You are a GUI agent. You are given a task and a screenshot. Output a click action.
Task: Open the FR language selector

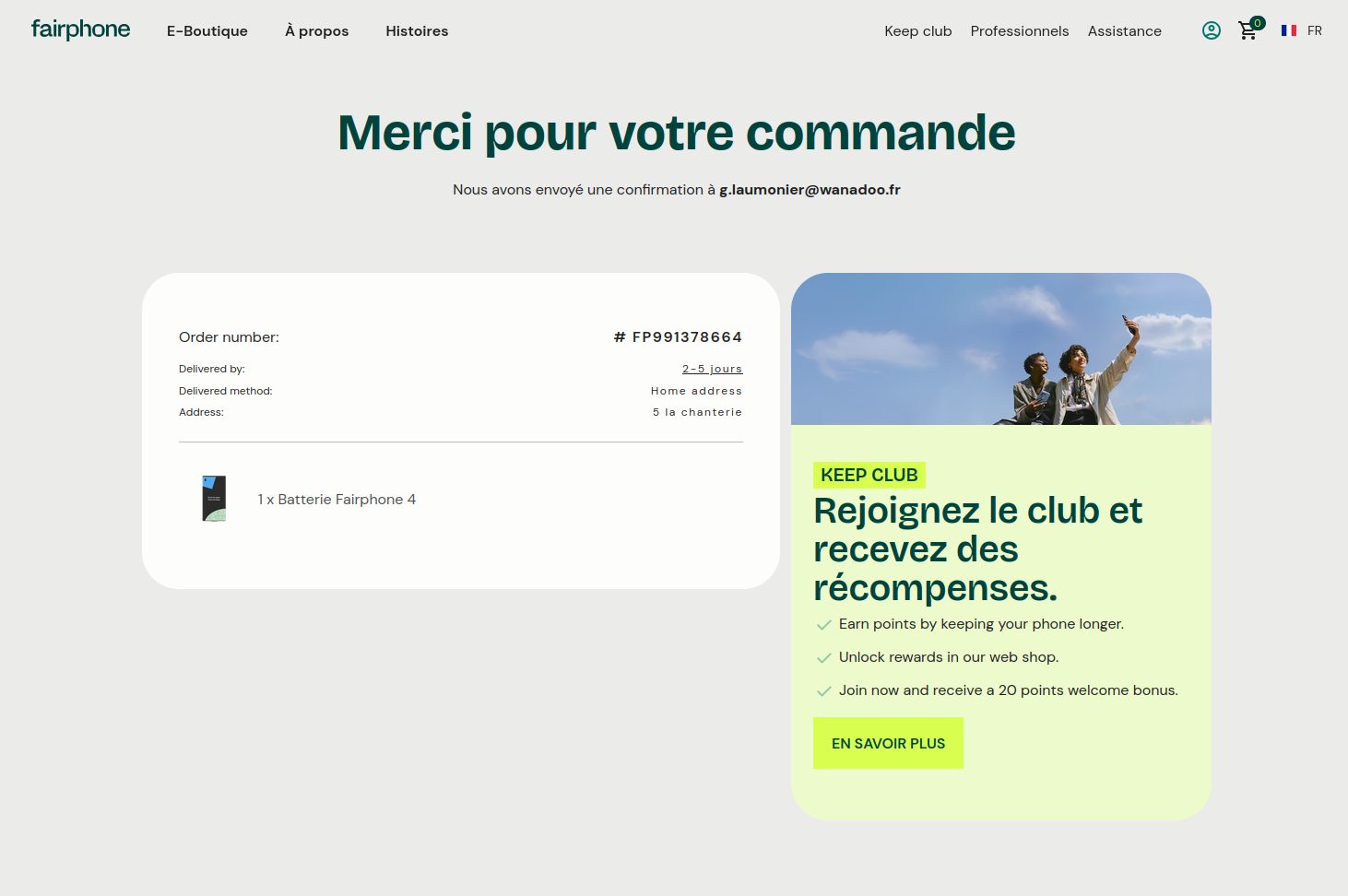[1314, 30]
